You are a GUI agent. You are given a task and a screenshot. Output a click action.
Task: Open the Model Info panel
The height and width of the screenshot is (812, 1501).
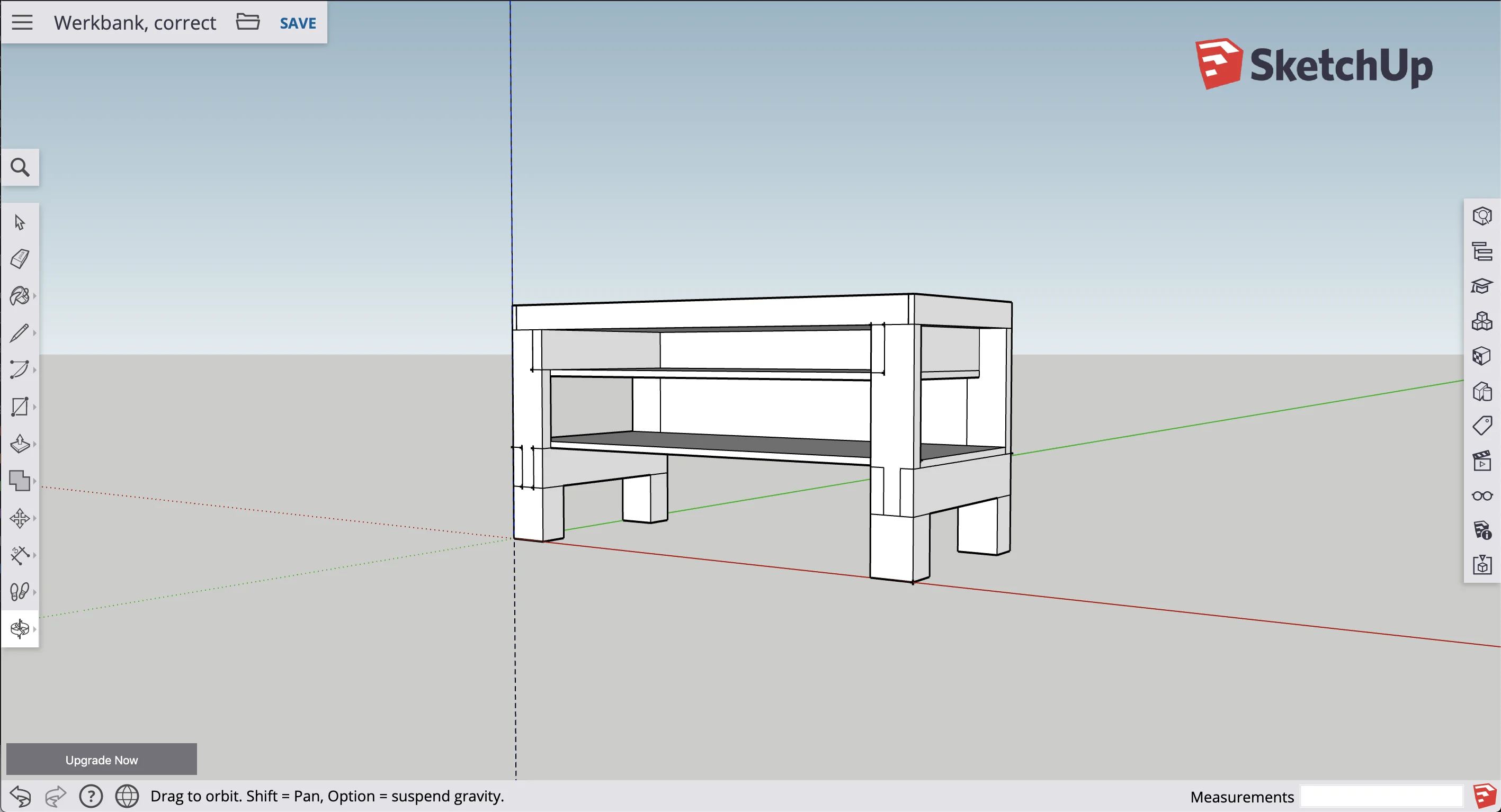pos(1482,530)
